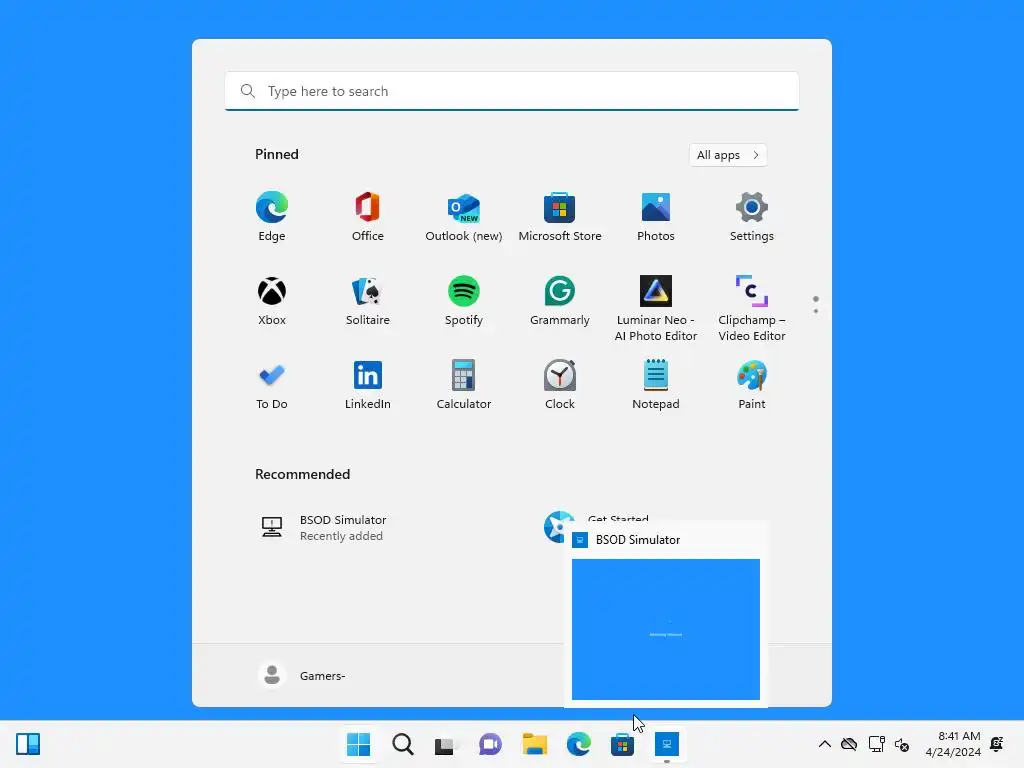Launch Calculator

pyautogui.click(x=464, y=385)
